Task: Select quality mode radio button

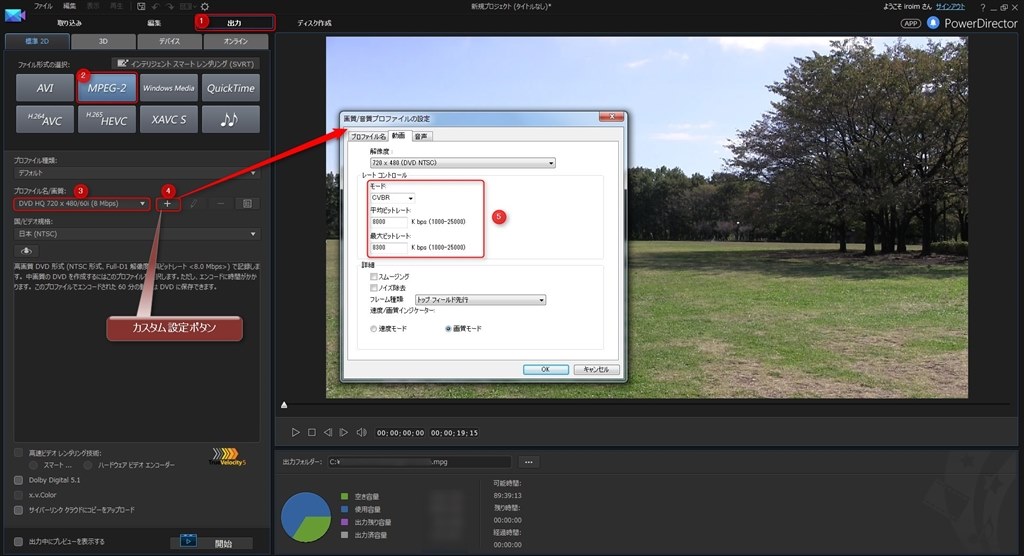Action: (448, 329)
